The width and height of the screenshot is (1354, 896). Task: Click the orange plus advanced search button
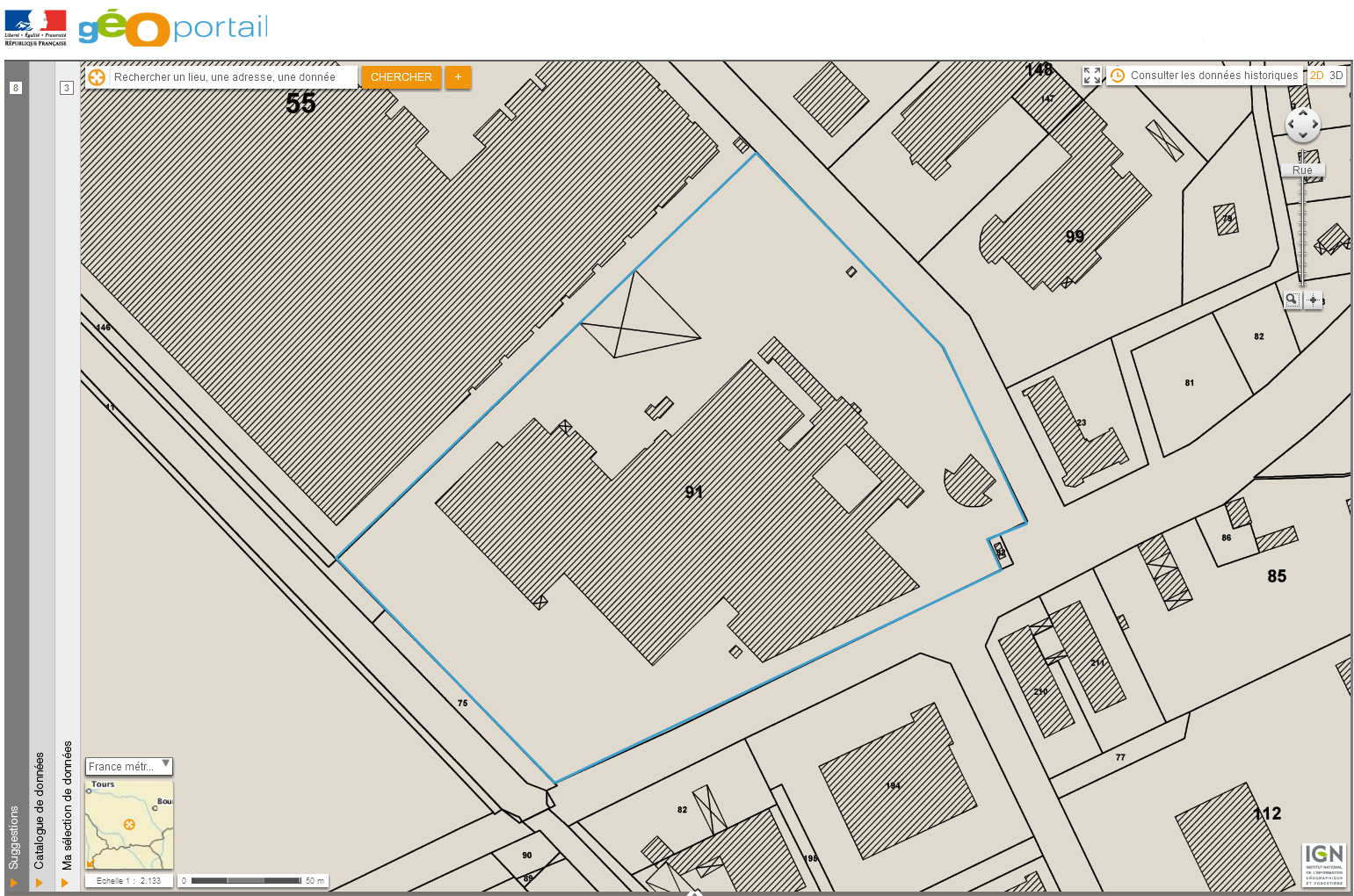(458, 77)
